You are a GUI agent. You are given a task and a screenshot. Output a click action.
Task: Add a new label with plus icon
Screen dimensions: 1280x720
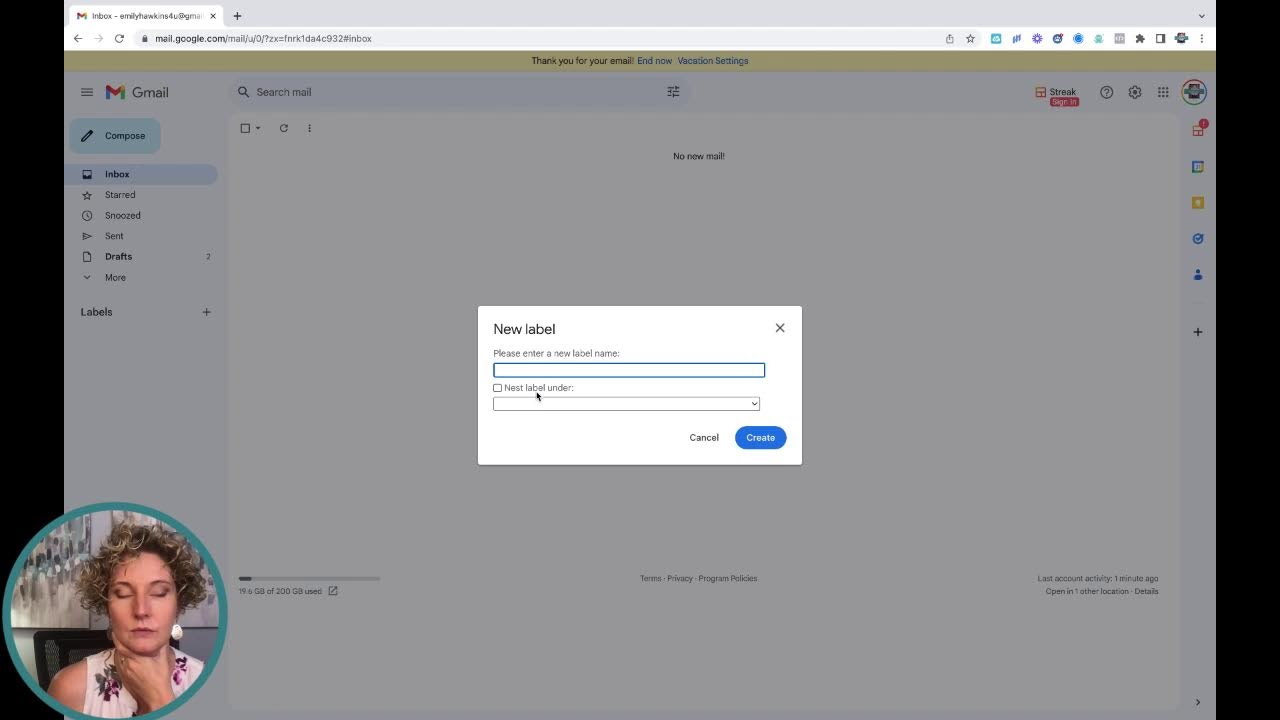pyautogui.click(x=206, y=312)
